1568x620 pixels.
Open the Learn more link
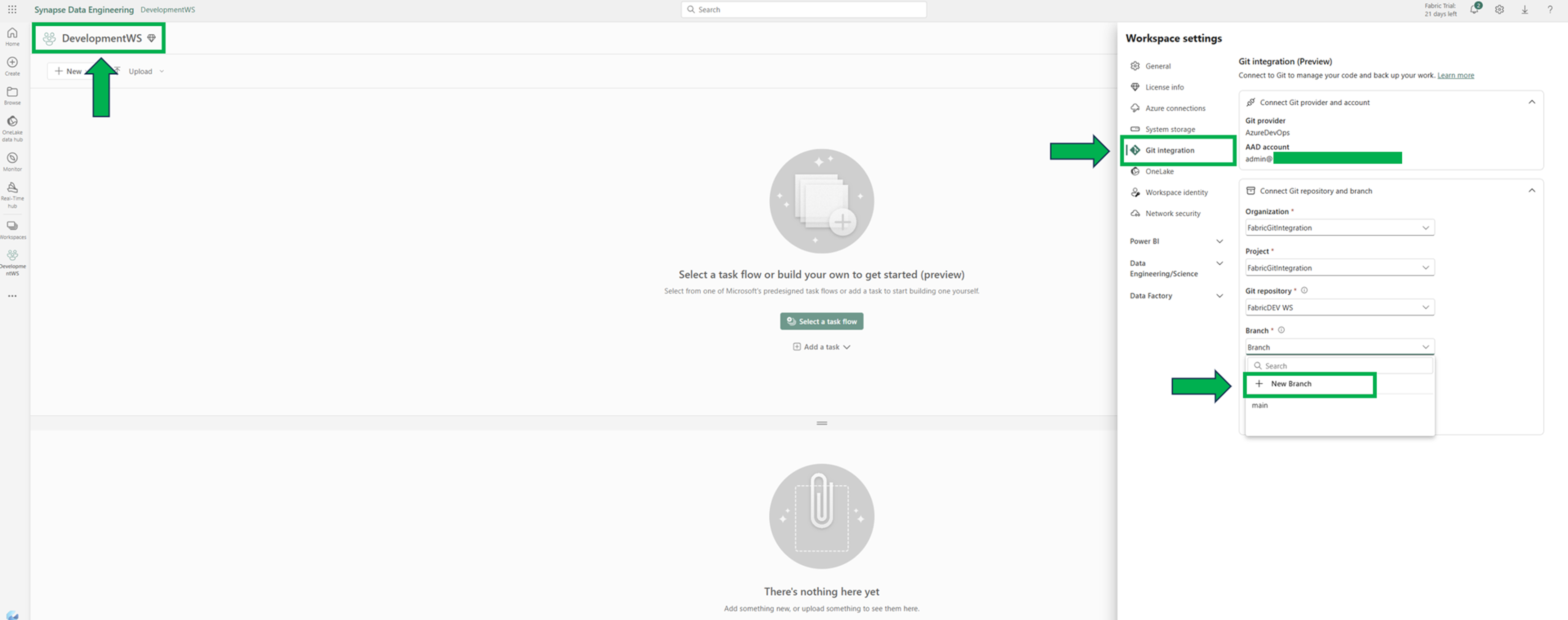coord(1455,76)
